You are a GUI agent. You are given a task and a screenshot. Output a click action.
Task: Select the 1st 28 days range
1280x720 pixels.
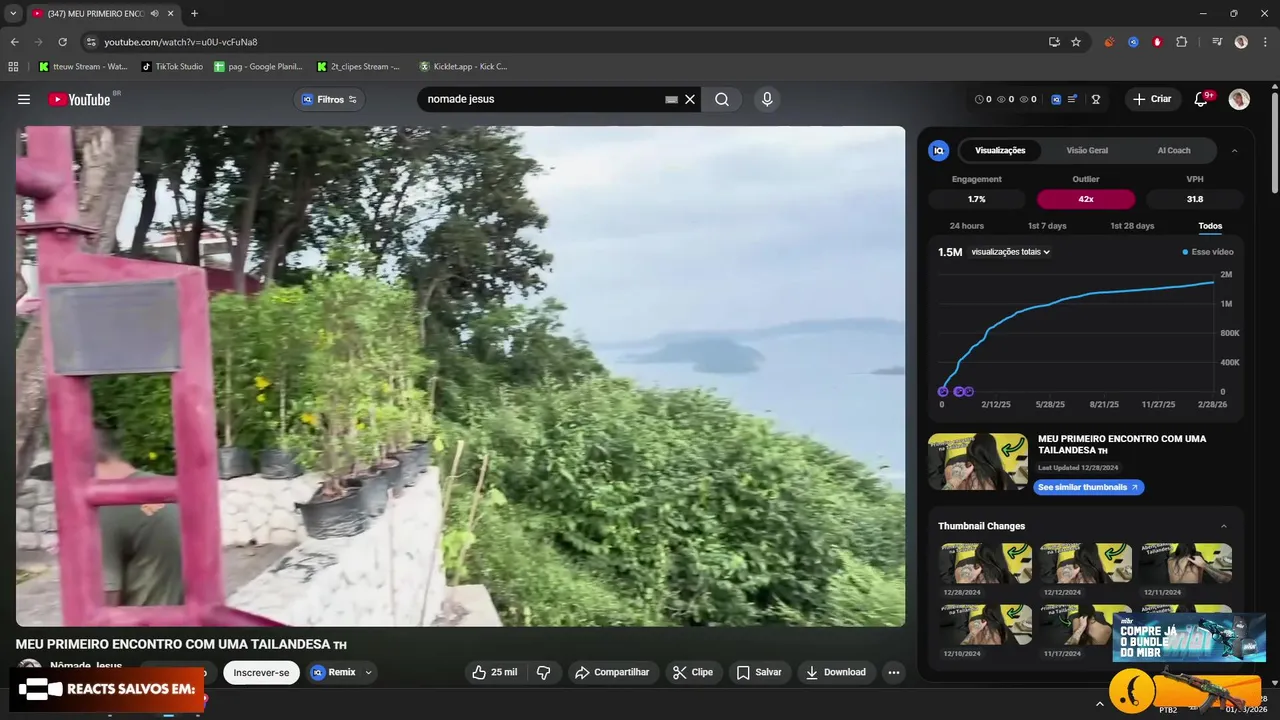1132,226
